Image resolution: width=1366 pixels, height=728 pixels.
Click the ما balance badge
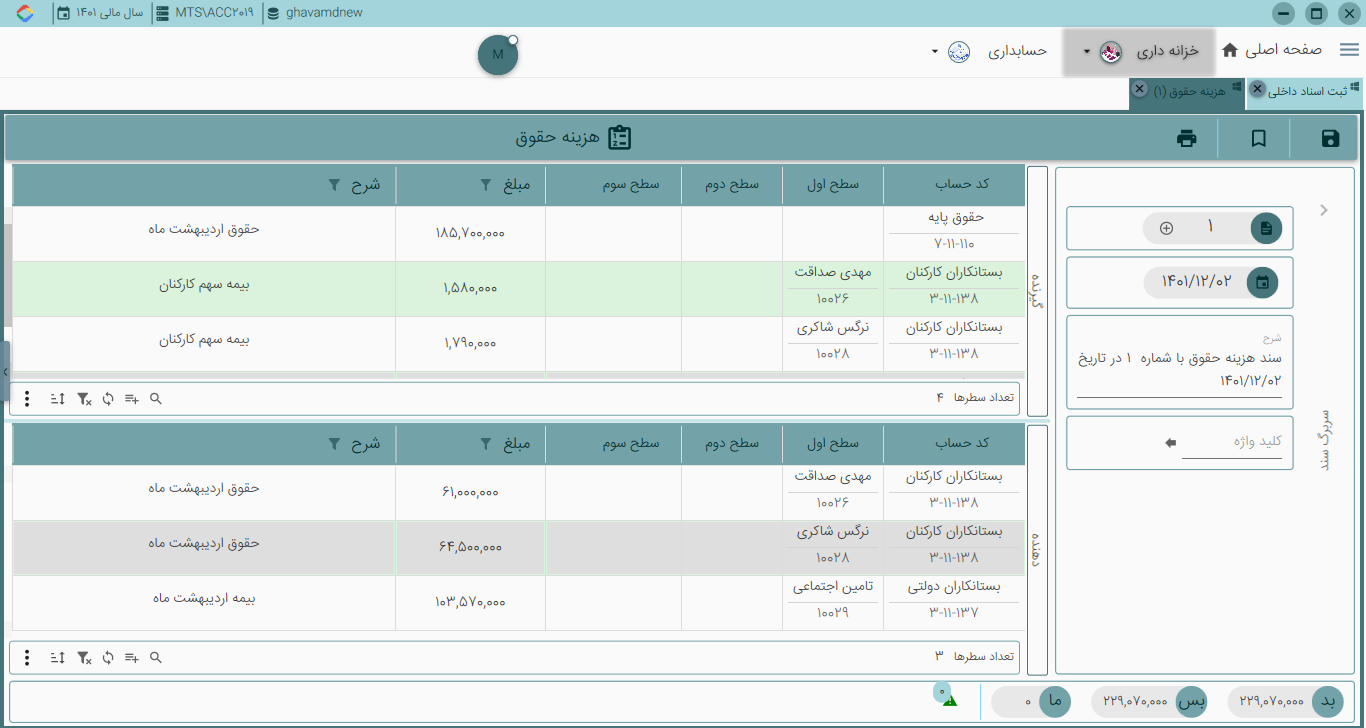point(1055,701)
